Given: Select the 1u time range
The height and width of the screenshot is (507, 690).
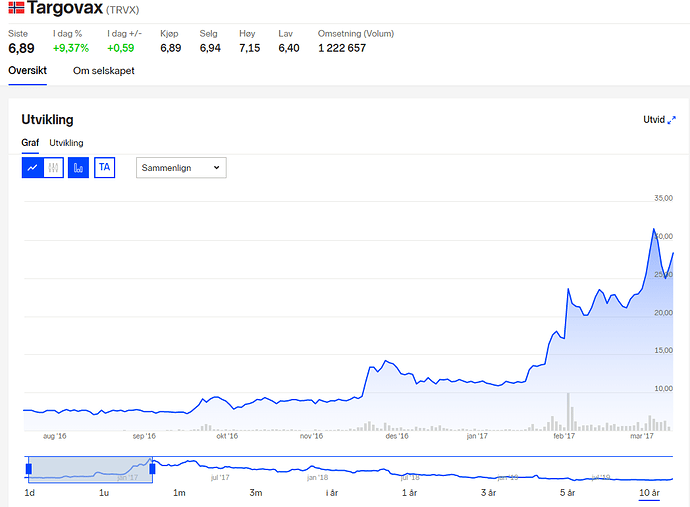Looking at the screenshot, I should [x=104, y=493].
